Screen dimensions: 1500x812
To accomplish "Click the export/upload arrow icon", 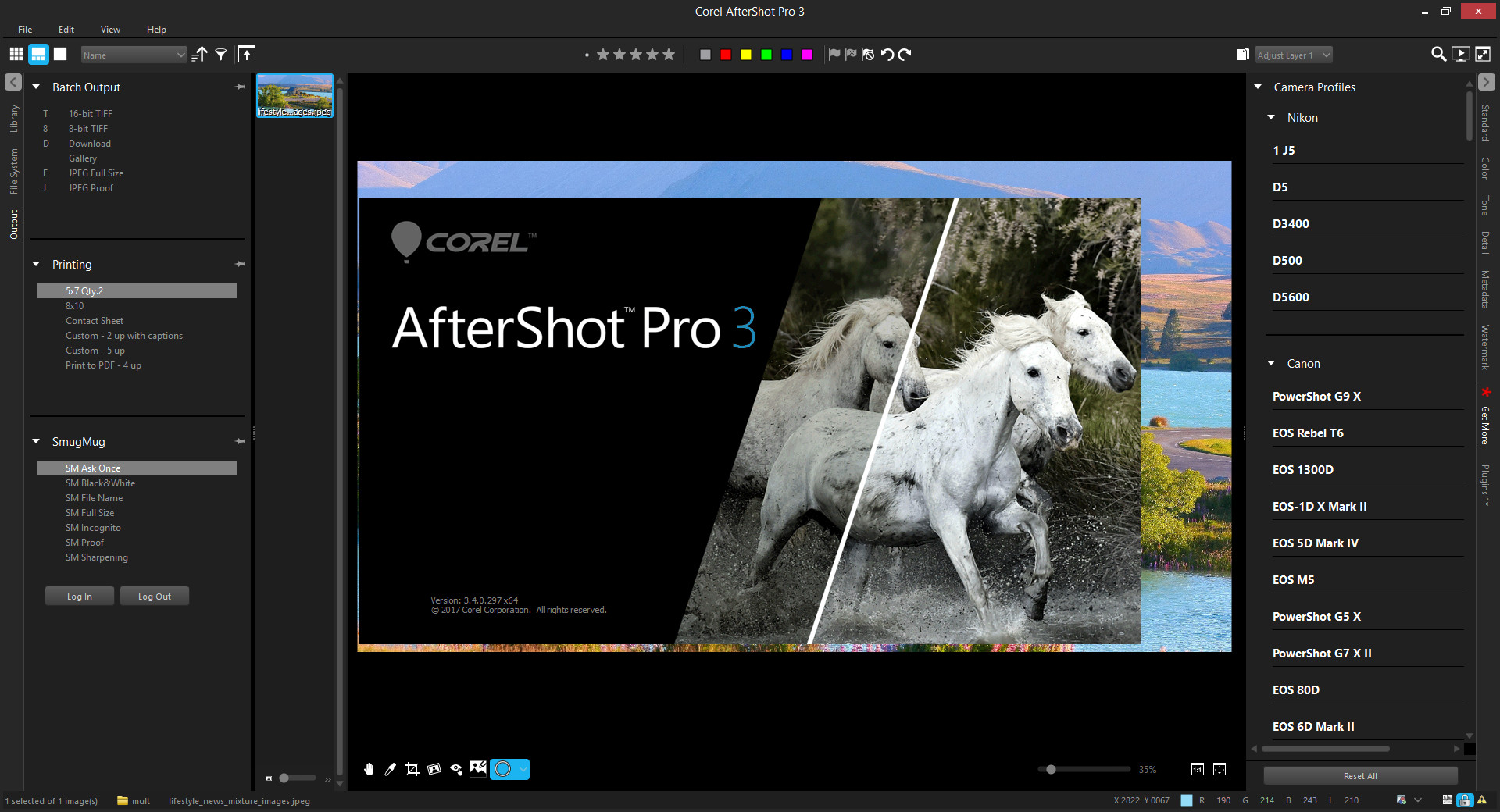I will coord(247,55).
